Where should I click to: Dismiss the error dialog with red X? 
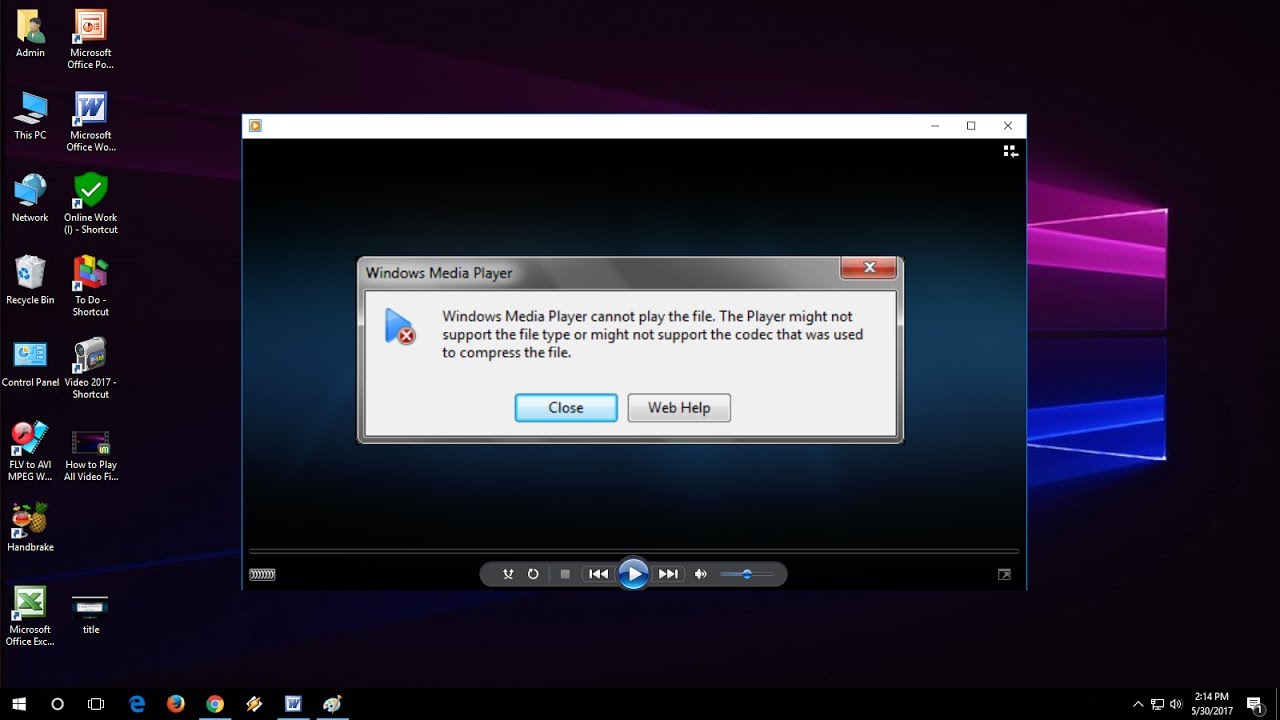(x=869, y=267)
